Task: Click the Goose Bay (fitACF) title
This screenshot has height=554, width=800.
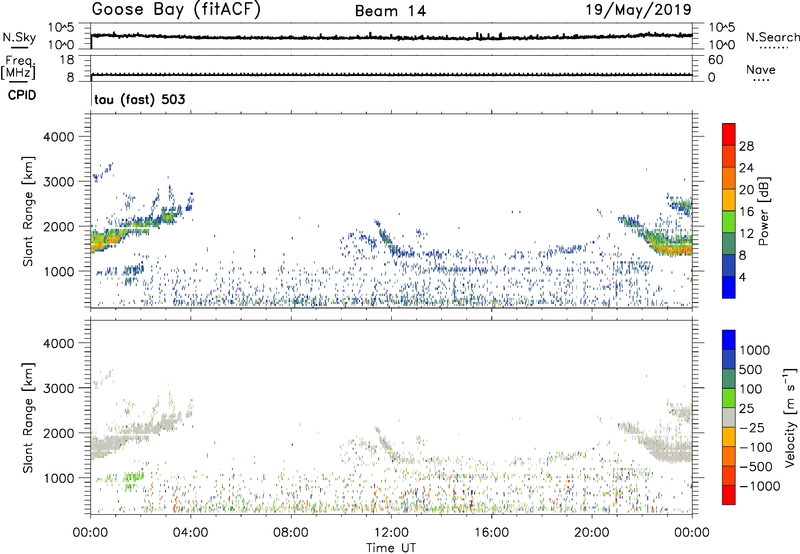Action: tap(176, 10)
